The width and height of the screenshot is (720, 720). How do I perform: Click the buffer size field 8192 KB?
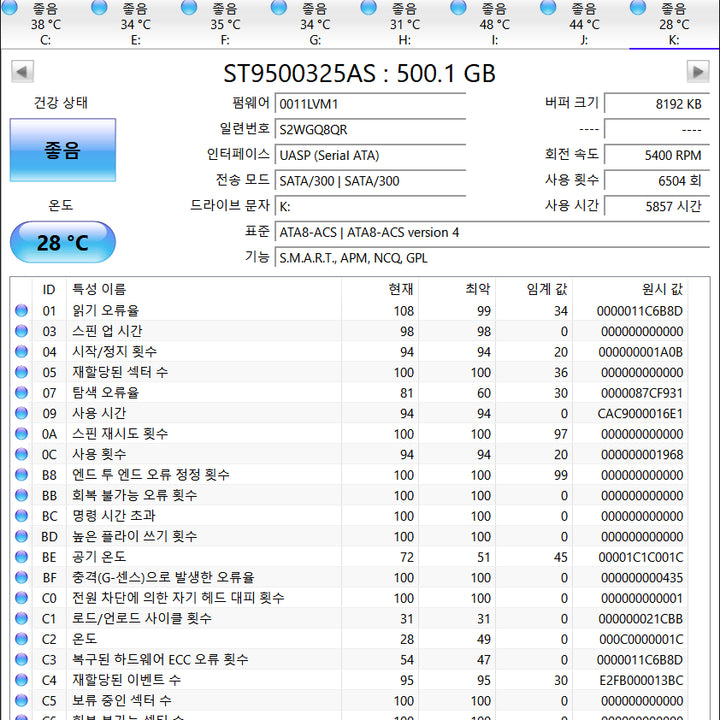tap(657, 104)
